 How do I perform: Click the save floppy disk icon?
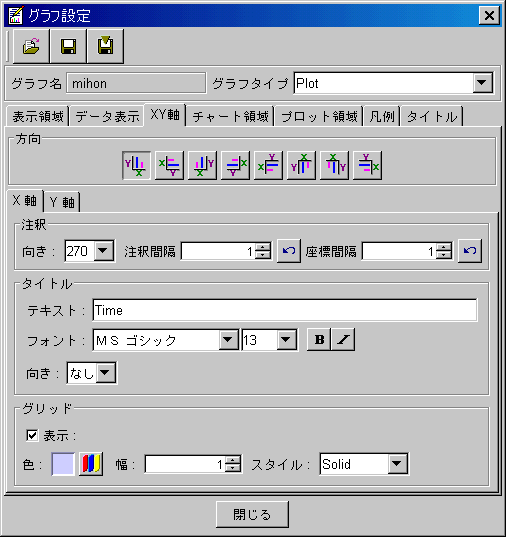pos(68,46)
